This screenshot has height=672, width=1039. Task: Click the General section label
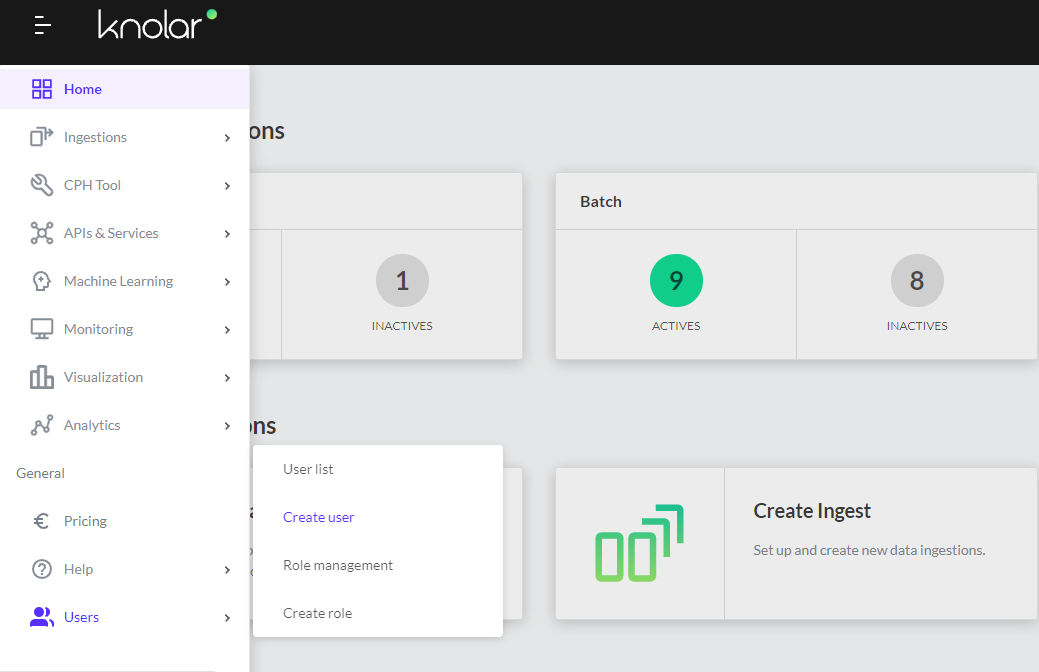coord(40,473)
